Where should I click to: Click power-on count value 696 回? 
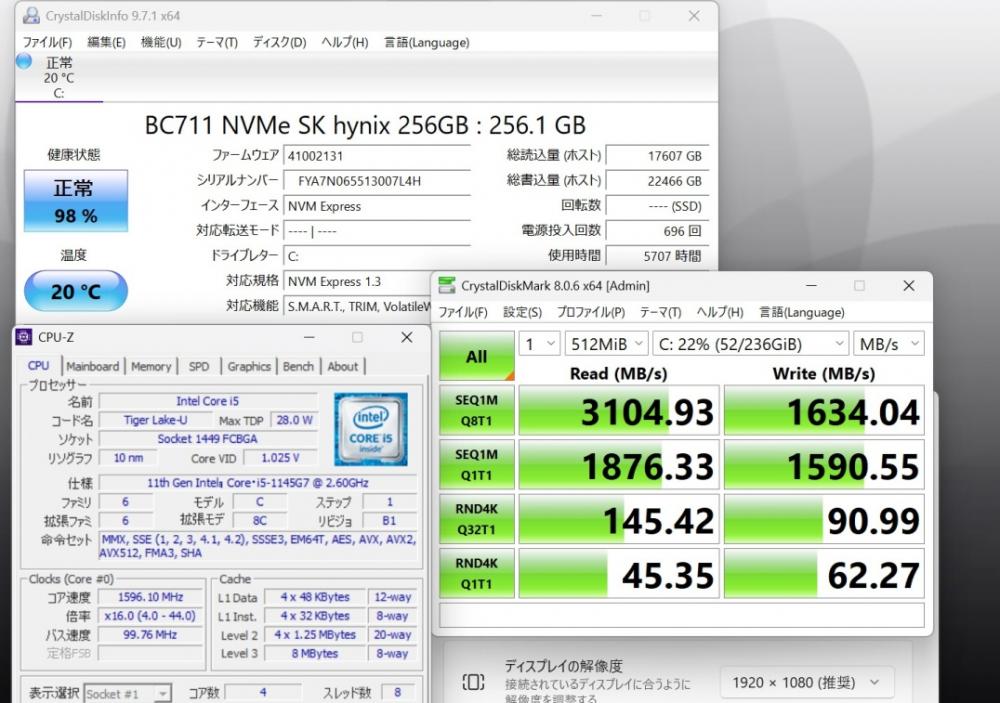(657, 231)
